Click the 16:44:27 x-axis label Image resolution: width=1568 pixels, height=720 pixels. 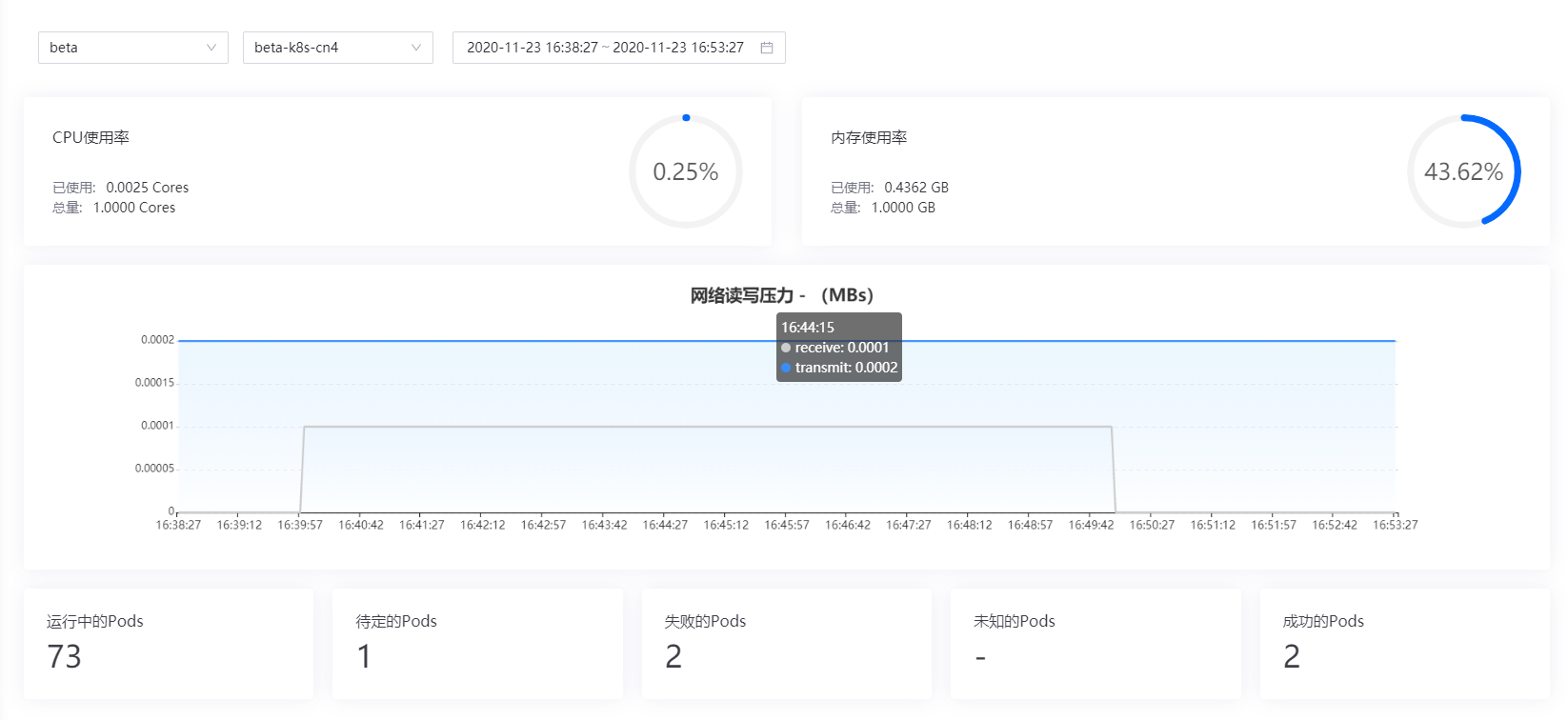665,525
